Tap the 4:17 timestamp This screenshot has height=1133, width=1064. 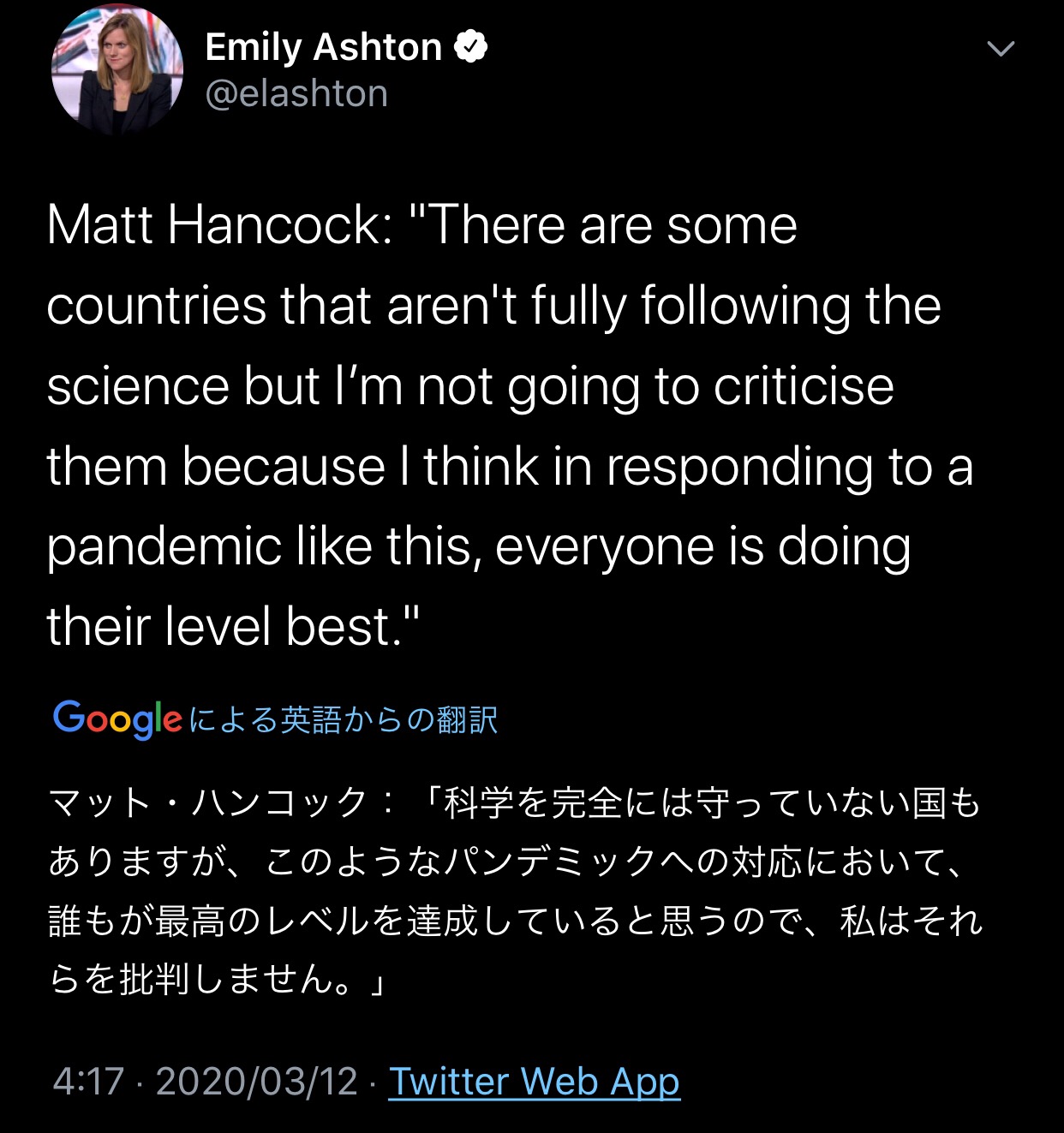88,1081
